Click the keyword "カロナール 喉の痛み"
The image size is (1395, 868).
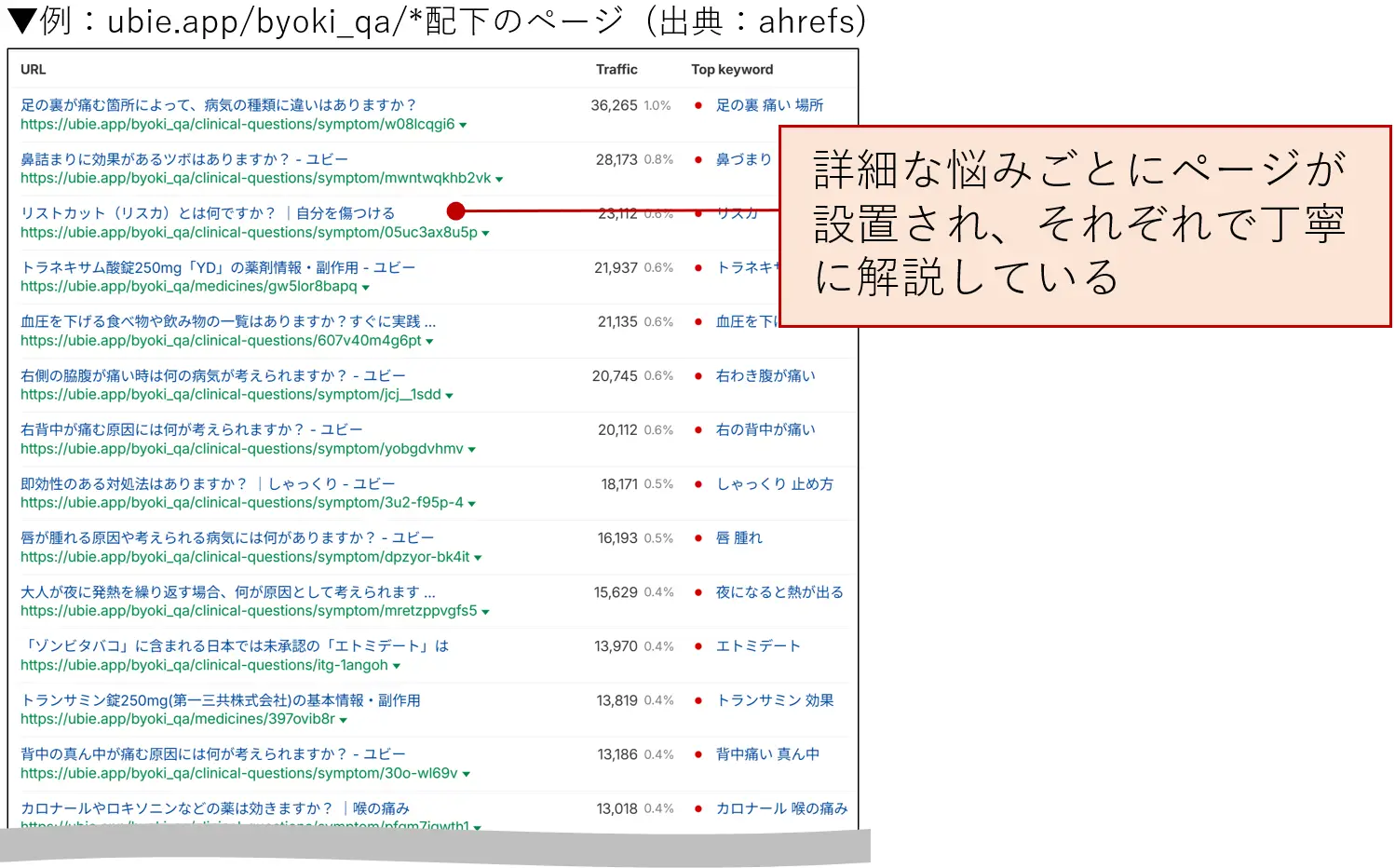[780, 808]
